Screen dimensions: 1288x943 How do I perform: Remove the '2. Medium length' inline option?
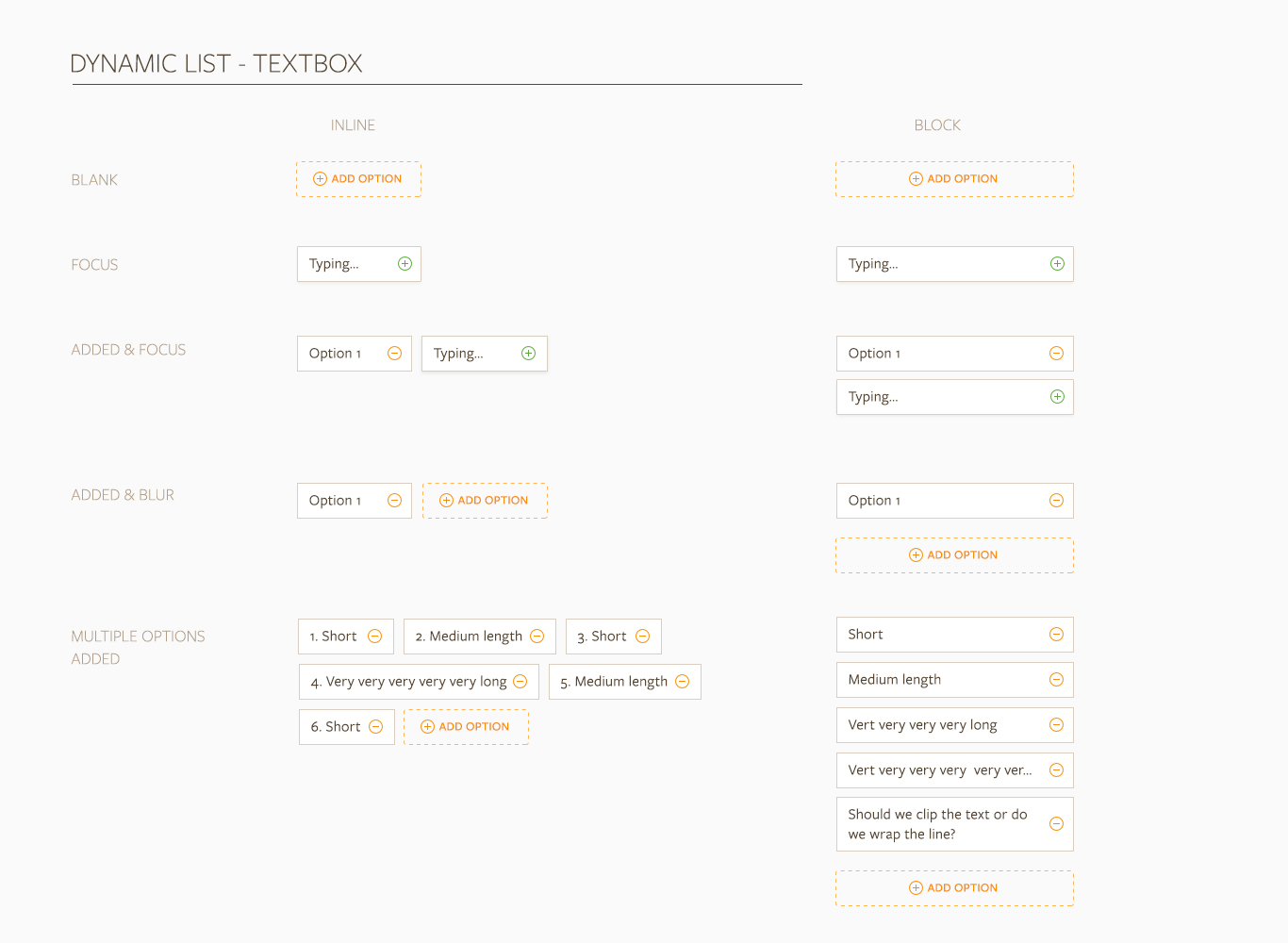(537, 637)
